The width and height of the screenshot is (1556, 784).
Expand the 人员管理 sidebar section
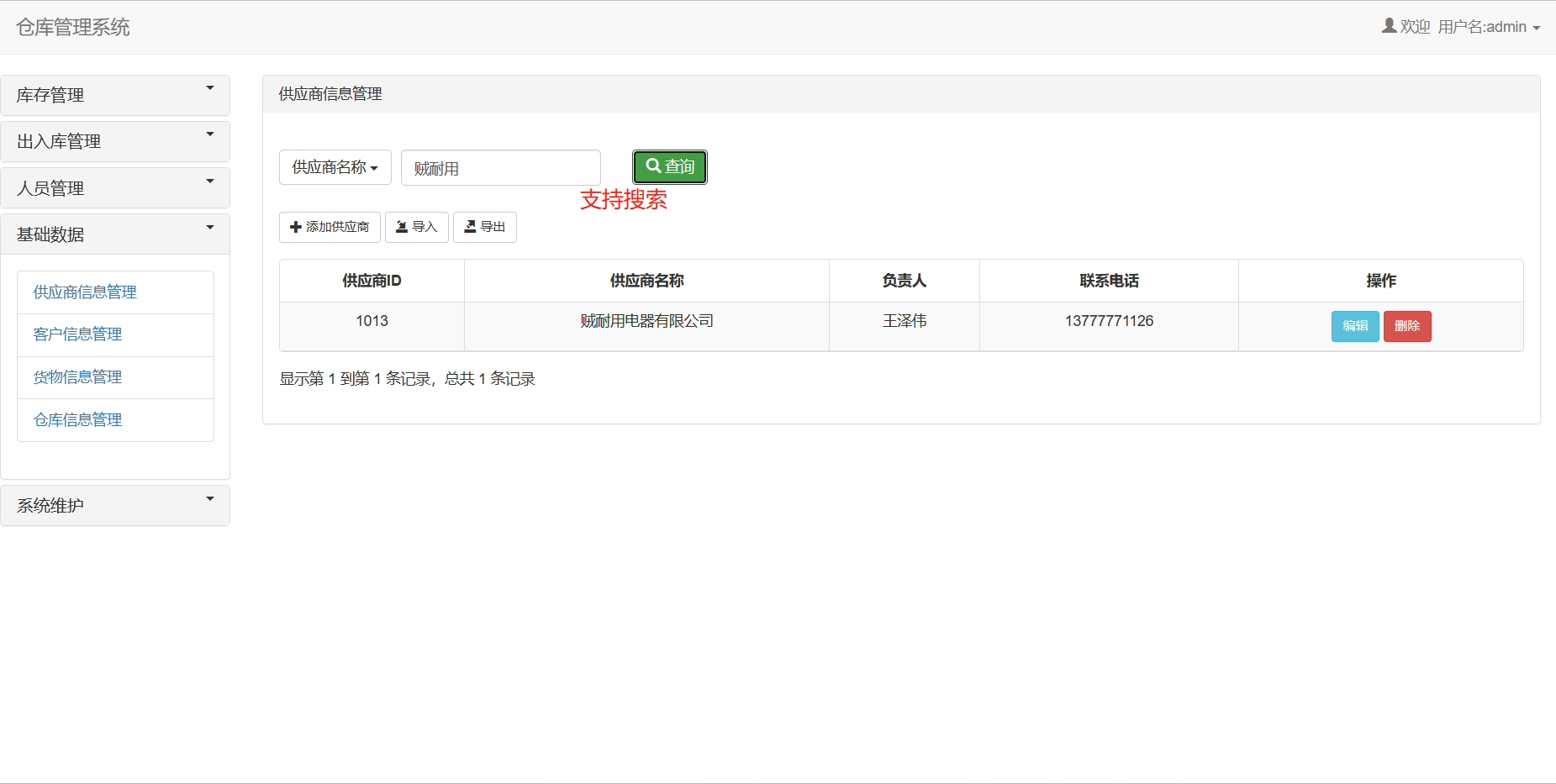tap(115, 188)
